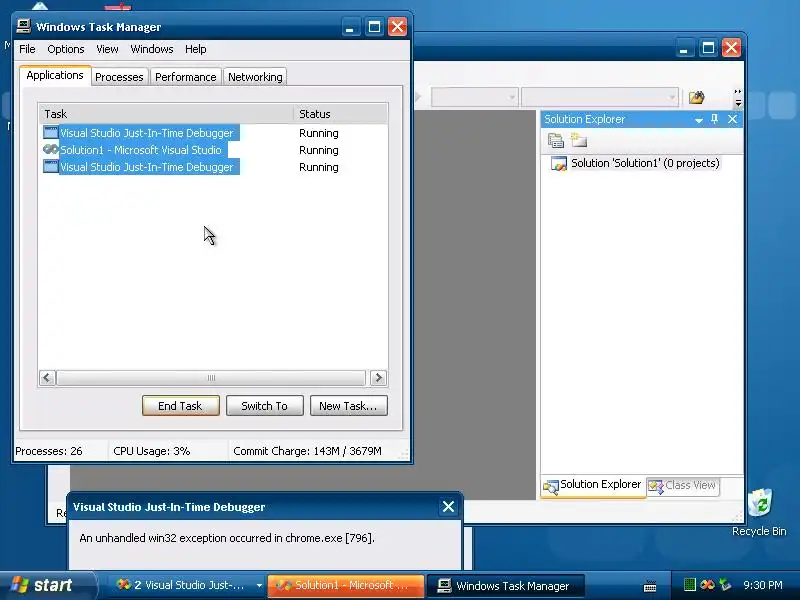
Task: Close the Solution Explorer panel
Action: click(733, 119)
